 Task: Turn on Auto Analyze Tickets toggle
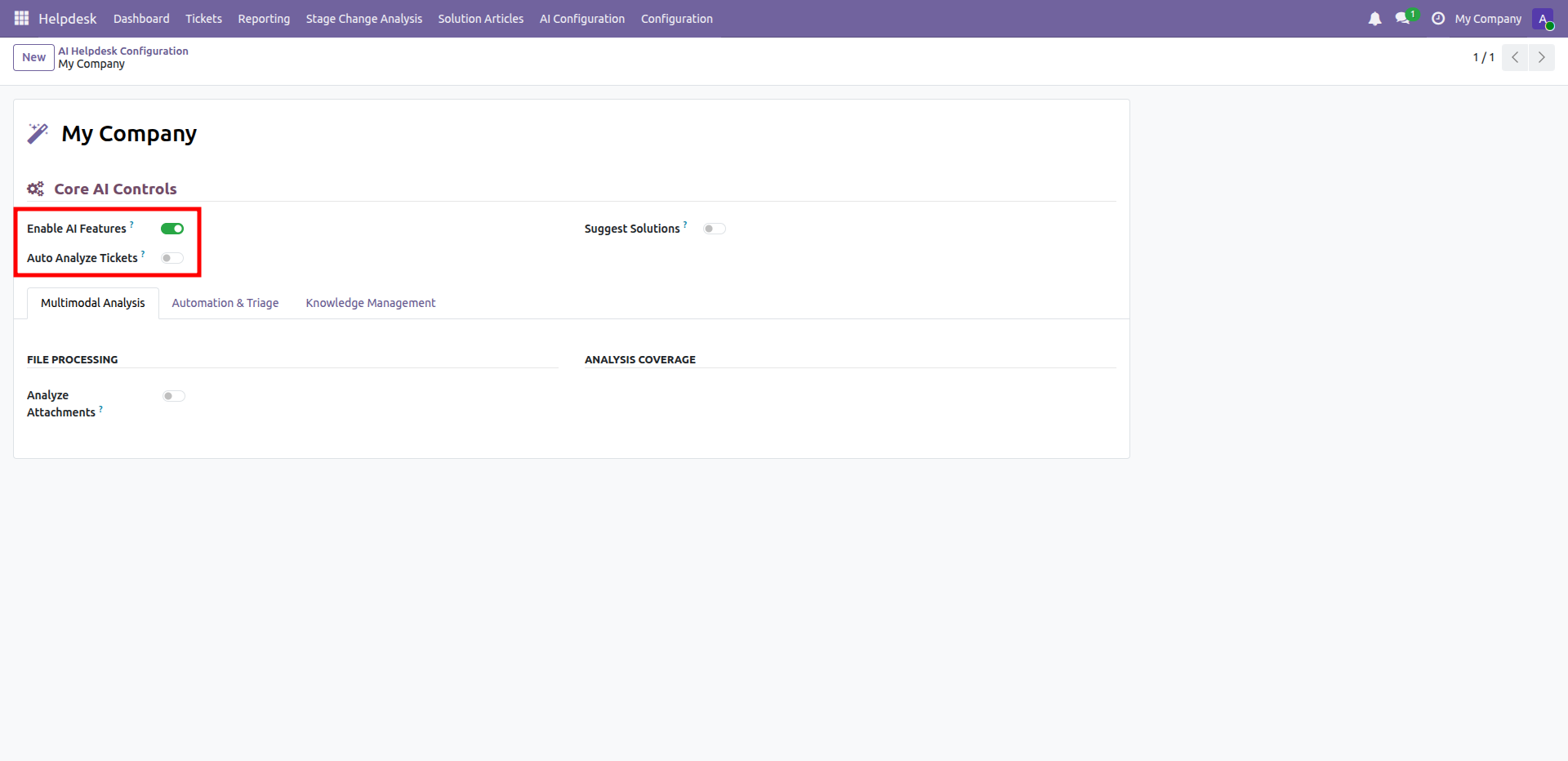tap(172, 258)
